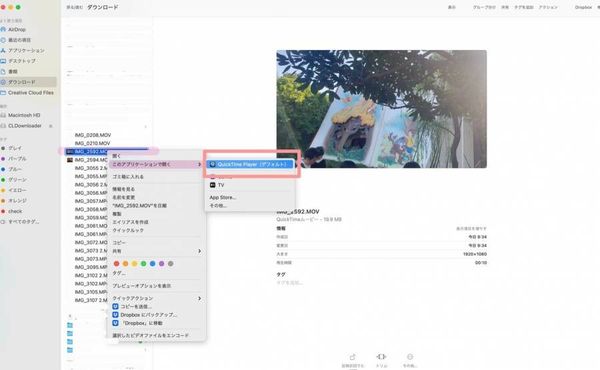The height and width of the screenshot is (370, 600).
Task: Expand the 共有 submenu in context menu
Action: [156, 251]
